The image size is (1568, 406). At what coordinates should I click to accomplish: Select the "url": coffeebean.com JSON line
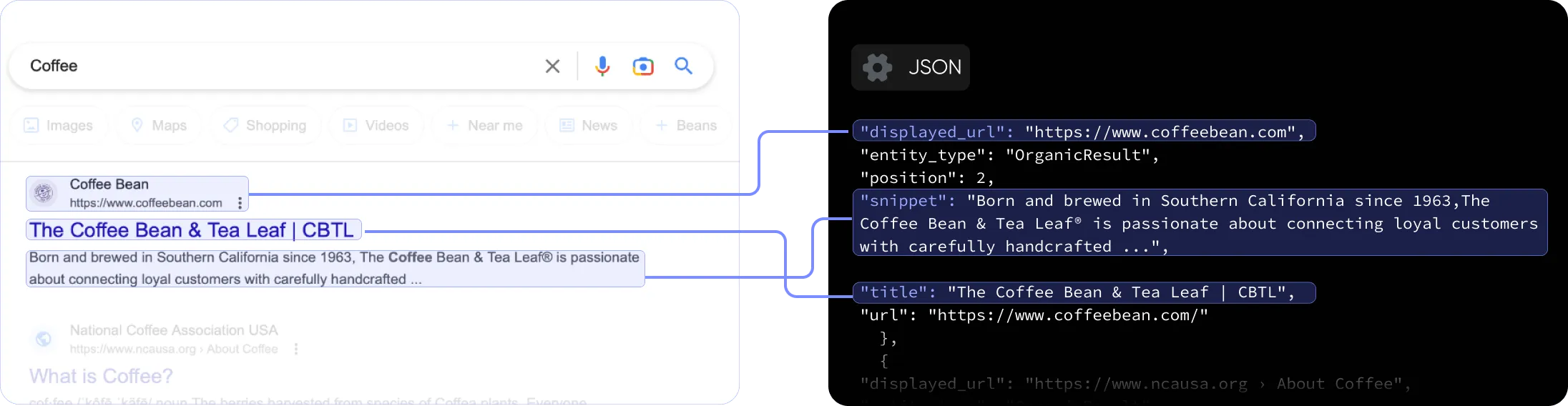(x=1034, y=315)
